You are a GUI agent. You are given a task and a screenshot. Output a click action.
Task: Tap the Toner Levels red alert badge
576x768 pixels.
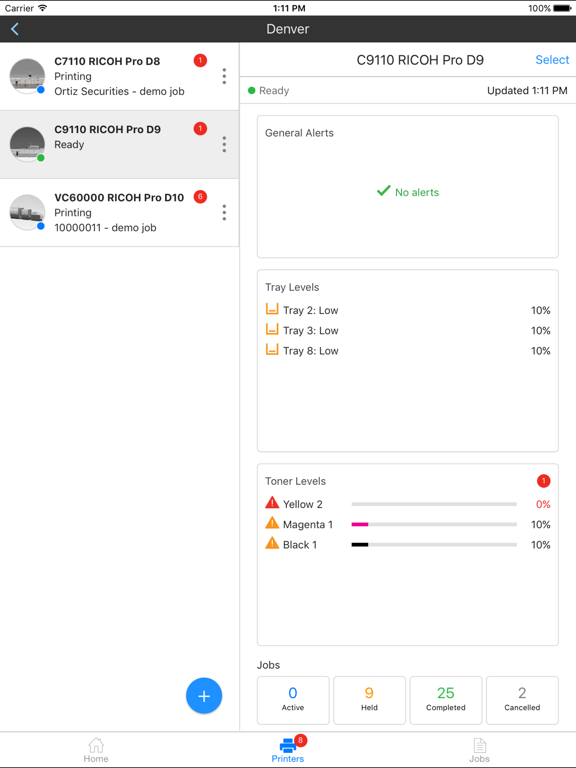click(x=544, y=481)
